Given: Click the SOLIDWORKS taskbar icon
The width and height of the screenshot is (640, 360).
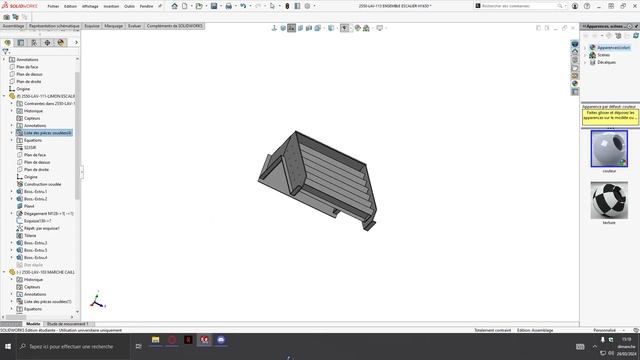Looking at the screenshot, I should coord(204,340).
